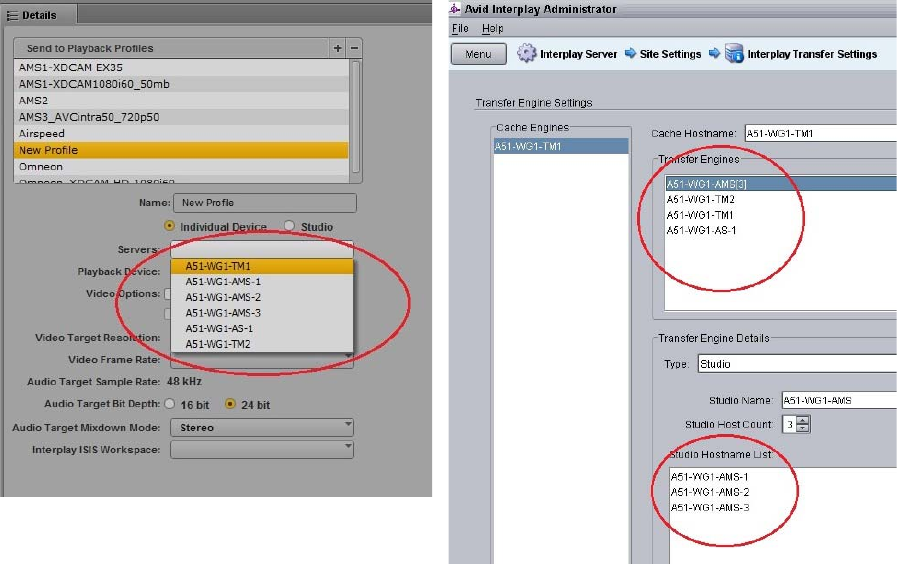Remove selected playback profile with minus button
This screenshot has width=897, height=564.
[354, 48]
